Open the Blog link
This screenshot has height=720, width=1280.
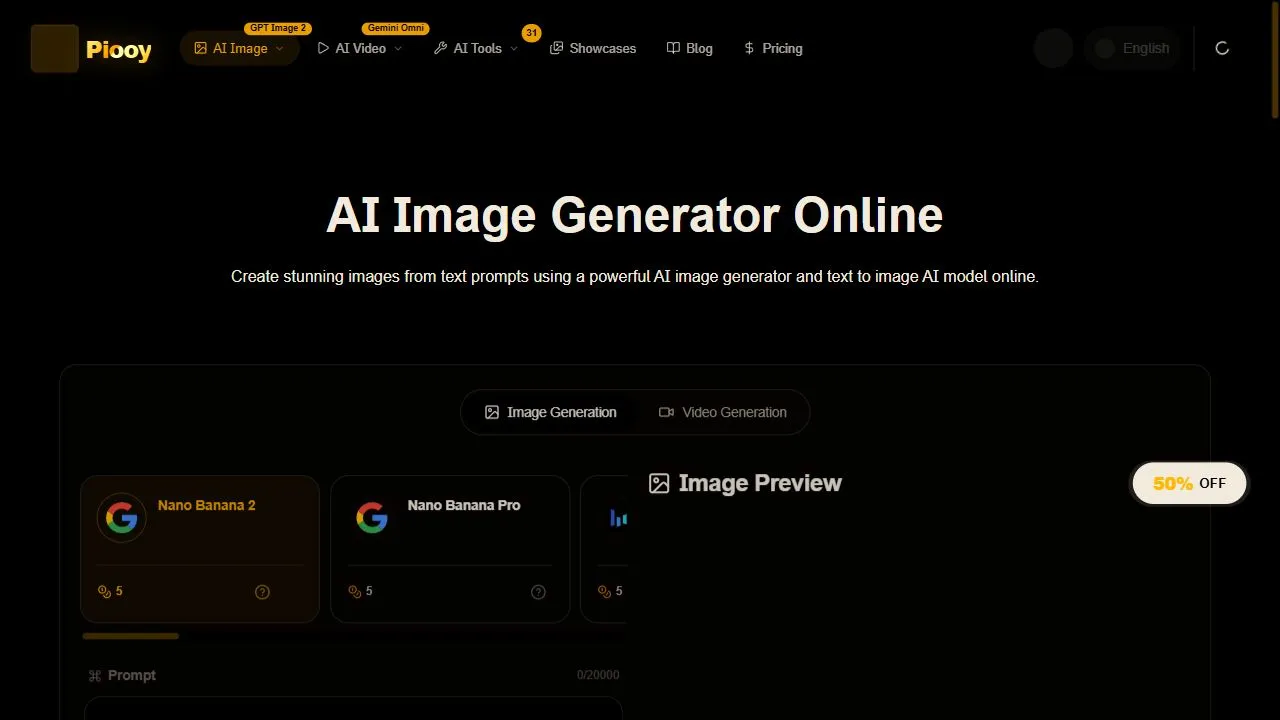pos(690,48)
